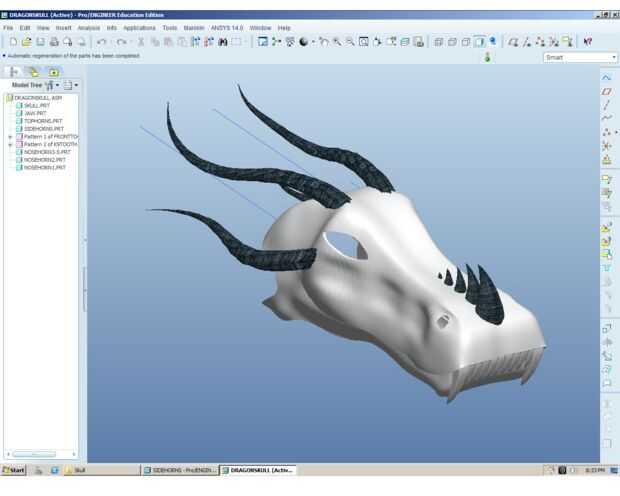Click the DRAGONSKULL taskbar button
The width and height of the screenshot is (620, 496).
pyautogui.click(x=258, y=470)
